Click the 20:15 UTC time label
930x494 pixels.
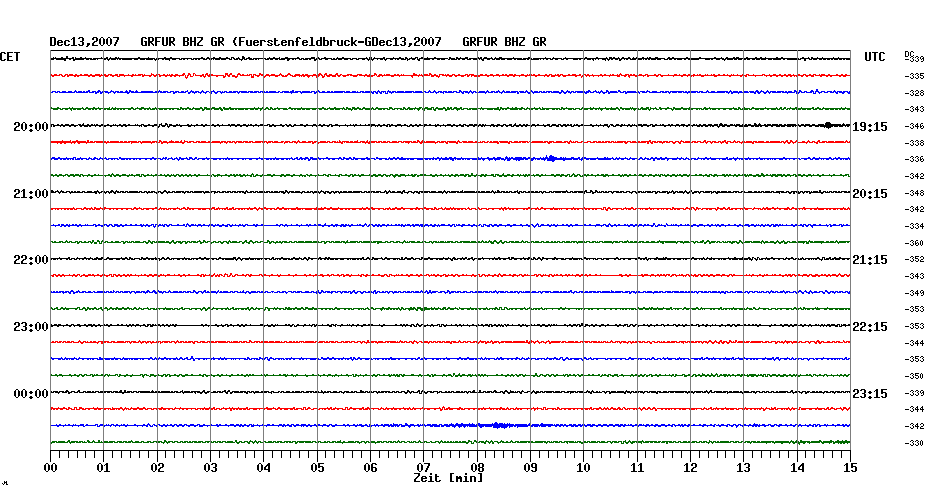[870, 194]
